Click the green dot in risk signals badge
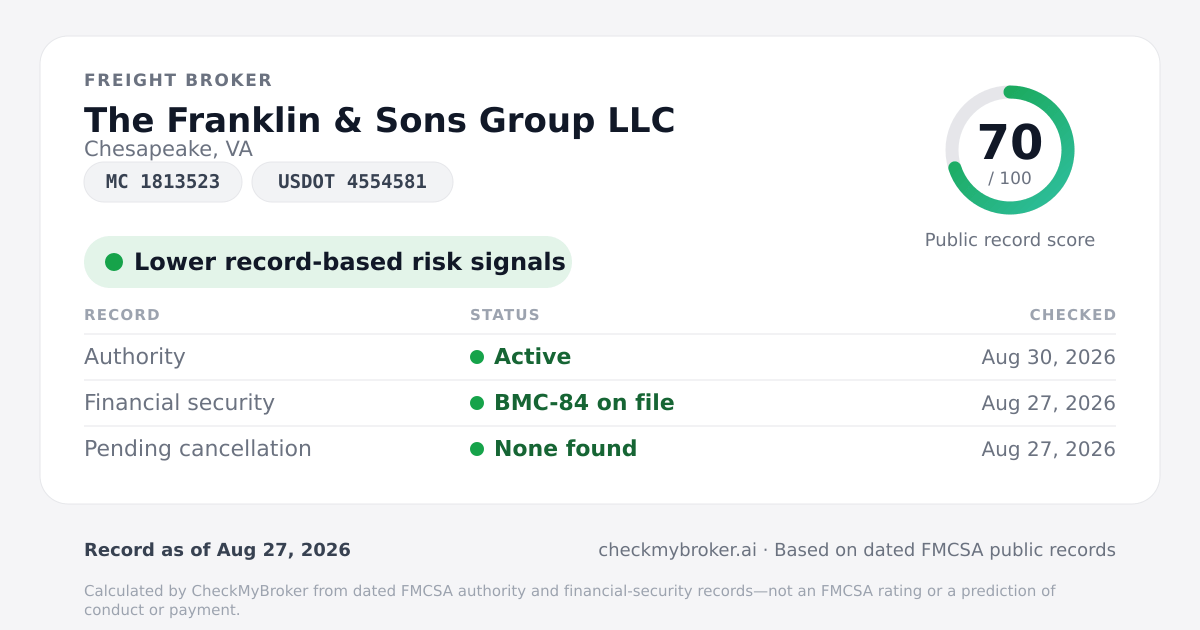Viewport: 1200px width, 630px height. (x=114, y=262)
